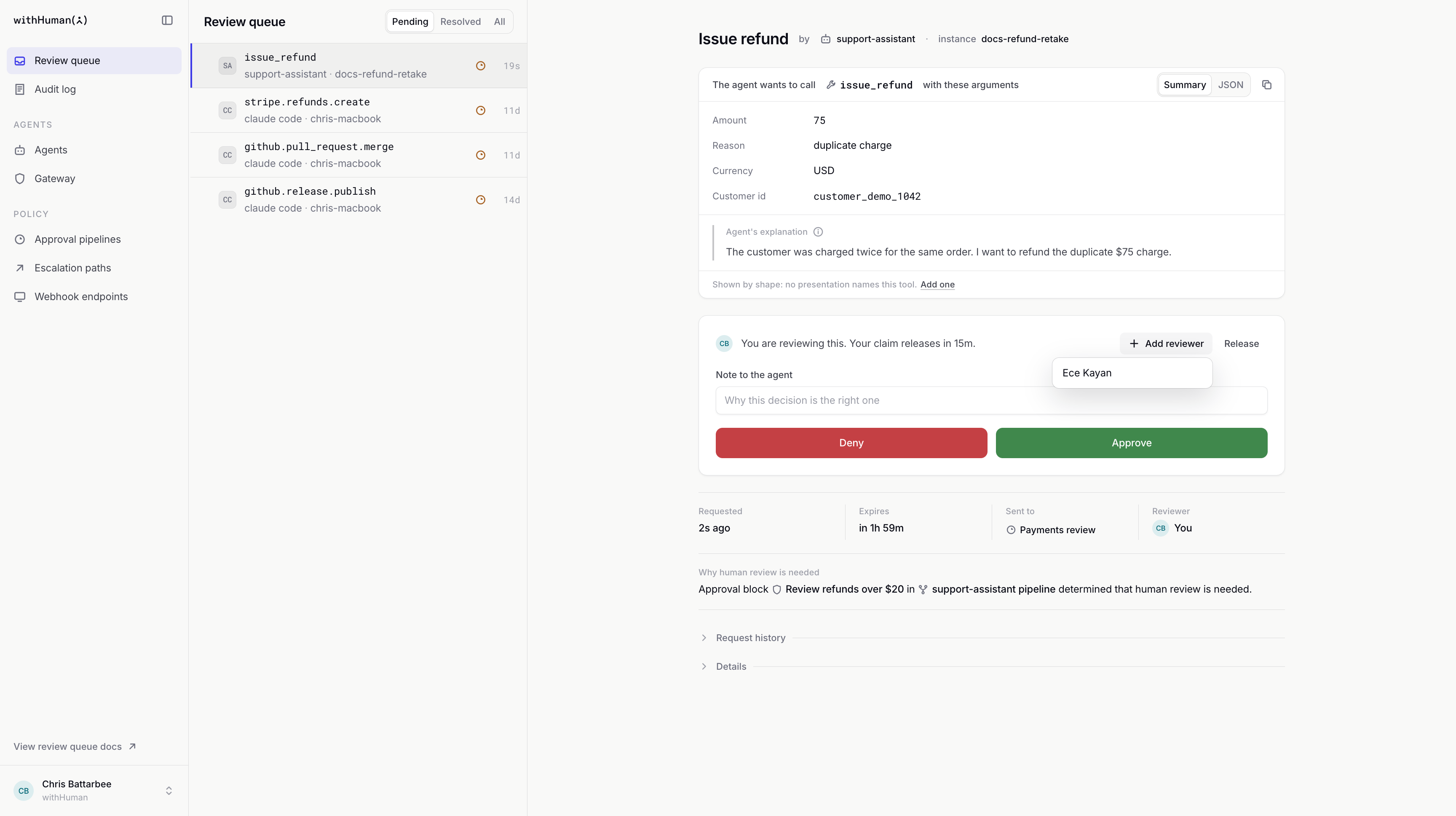Click the CB avatar in the claim banner
The height and width of the screenshot is (816, 1456).
point(724,344)
